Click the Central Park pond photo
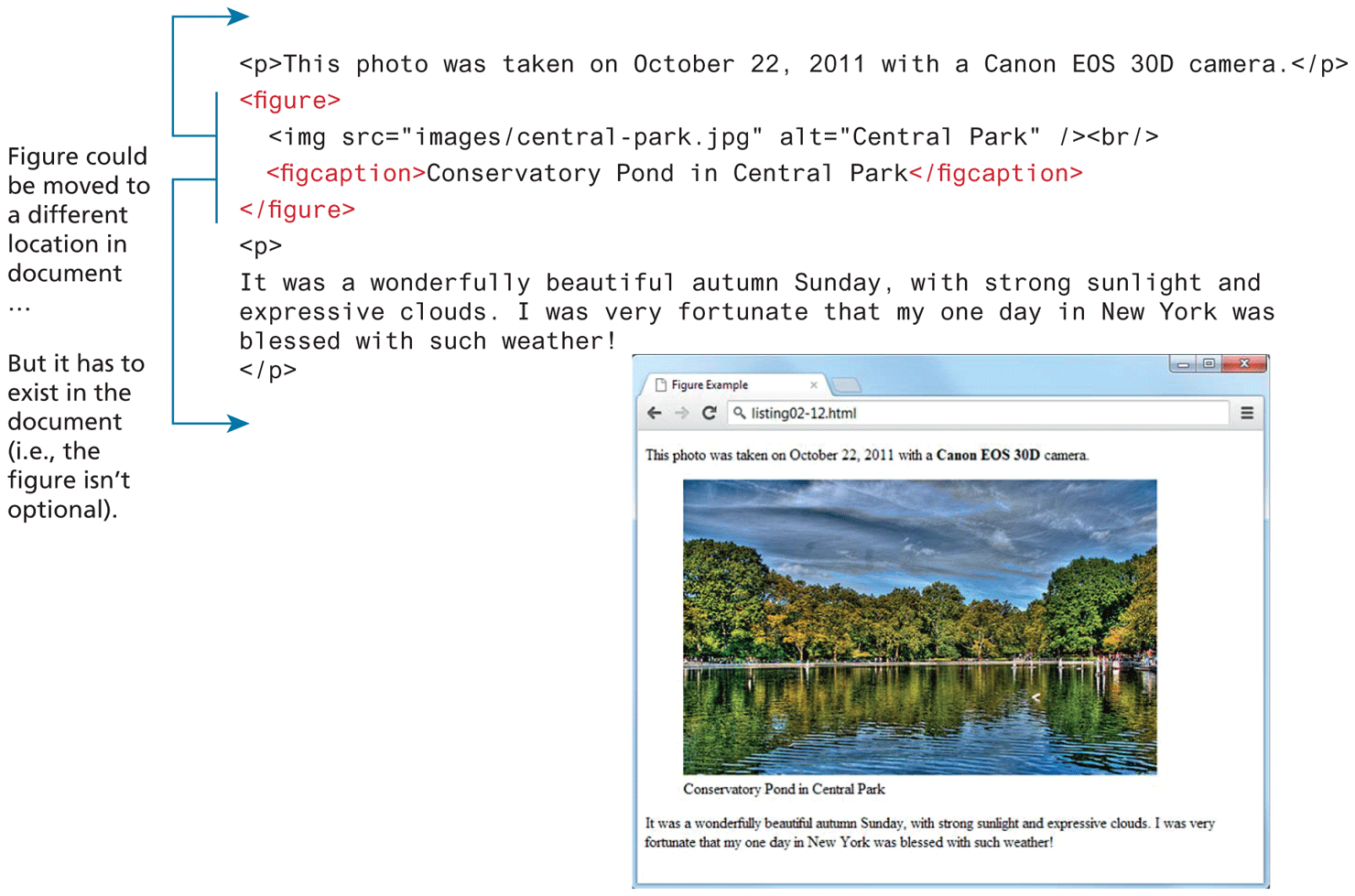1355x896 pixels. click(919, 627)
